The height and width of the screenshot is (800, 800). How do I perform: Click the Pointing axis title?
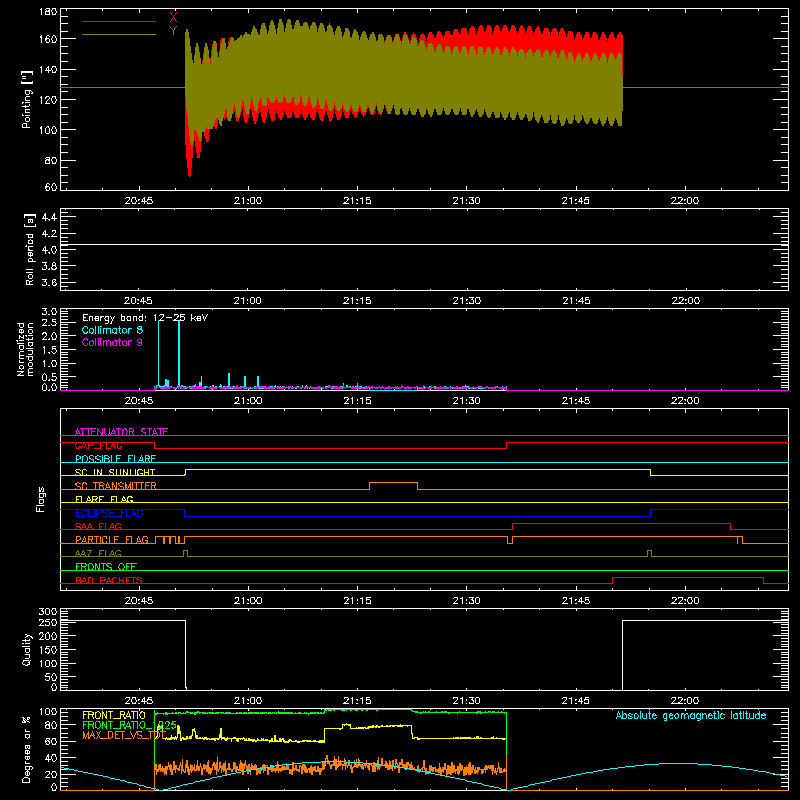tap(27, 99)
